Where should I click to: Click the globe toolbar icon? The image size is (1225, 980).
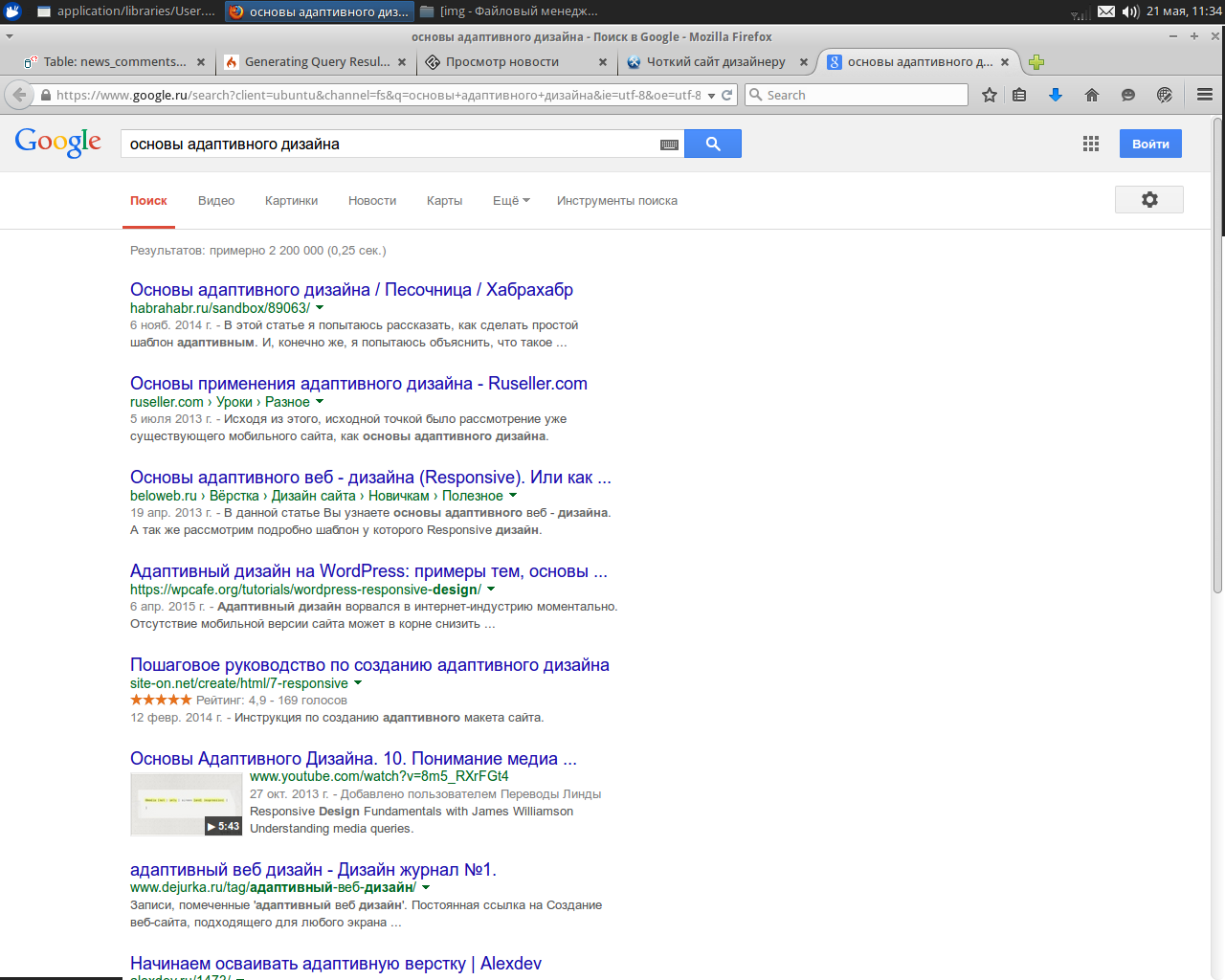tap(1165, 95)
